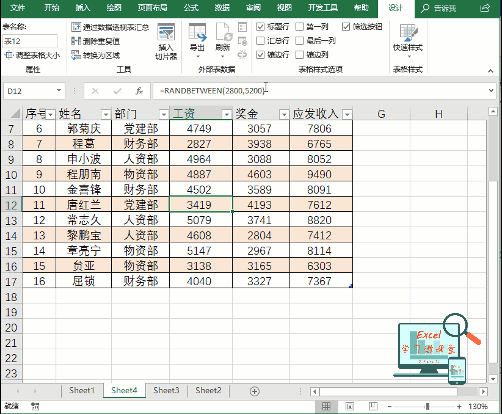Click Resize Table icon
Image resolution: width=502 pixels, height=414 pixels.
9,55
